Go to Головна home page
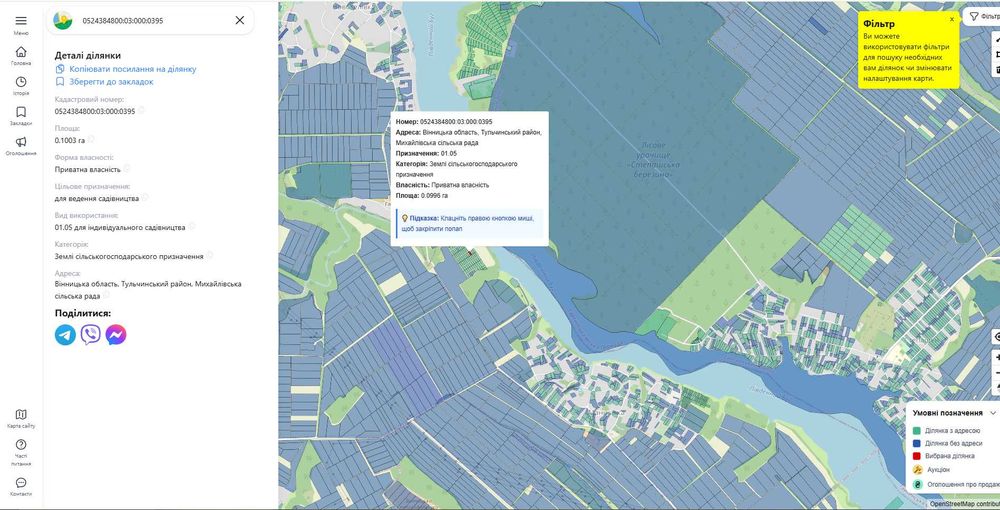 pyautogui.click(x=21, y=52)
